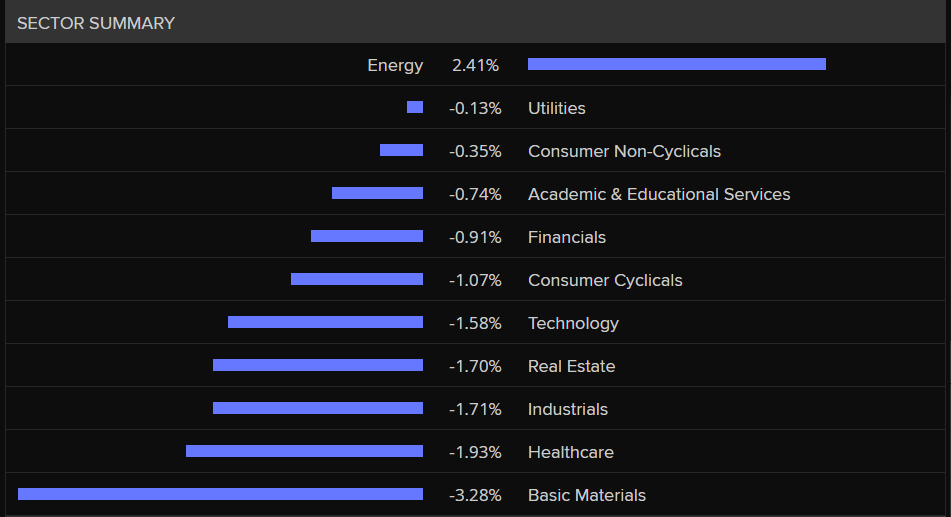This screenshot has width=951, height=517.
Task: Click the Energy sector positive bar
Action: pyautogui.click(x=676, y=64)
